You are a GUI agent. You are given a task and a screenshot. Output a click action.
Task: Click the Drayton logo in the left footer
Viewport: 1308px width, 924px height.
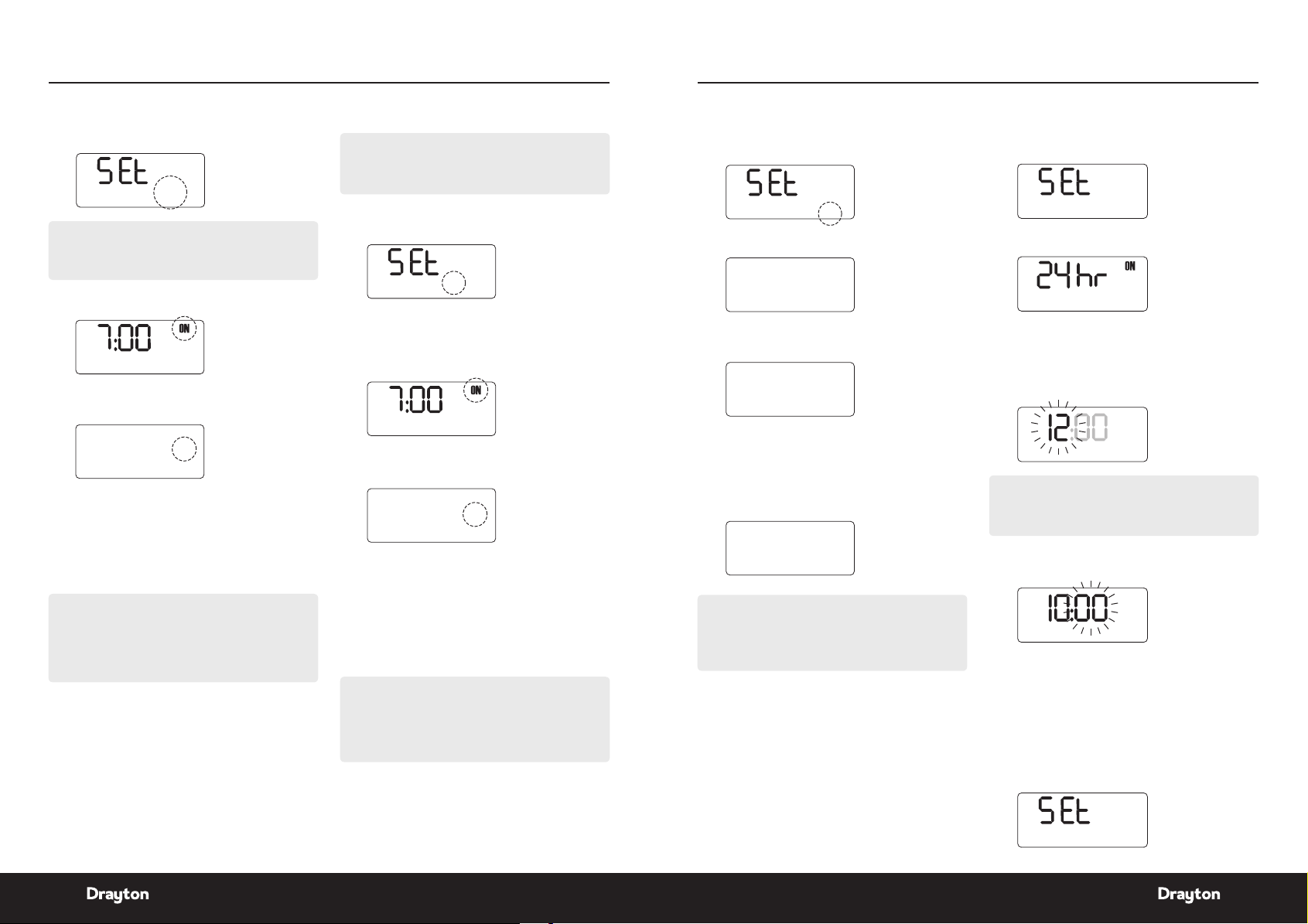[118, 895]
